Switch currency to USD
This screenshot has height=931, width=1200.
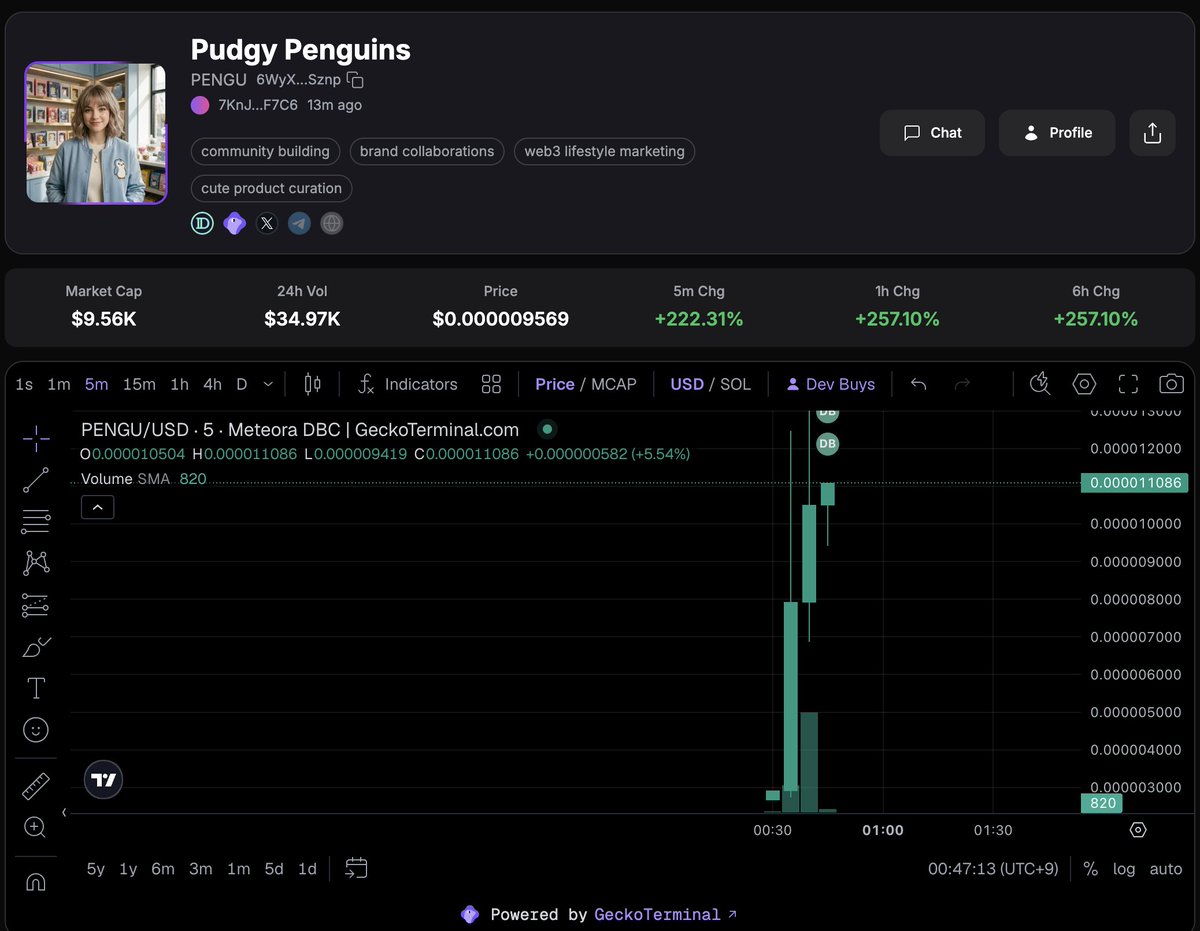[687, 384]
